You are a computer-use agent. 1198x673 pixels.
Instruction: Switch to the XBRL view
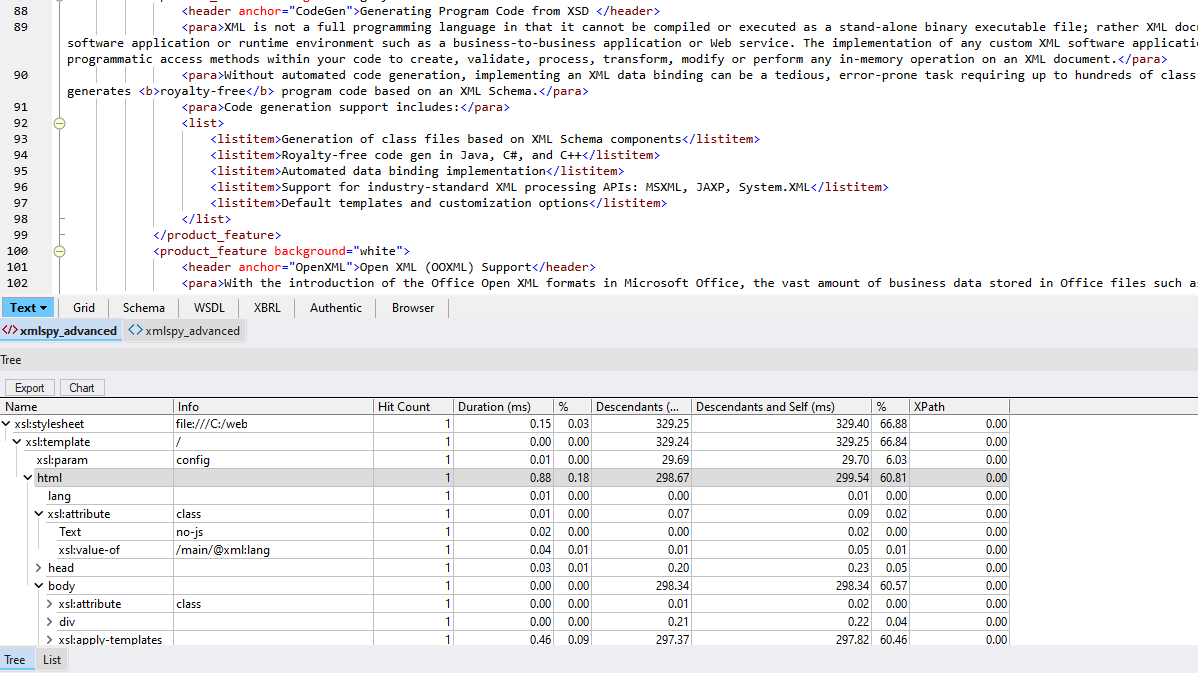tap(267, 308)
